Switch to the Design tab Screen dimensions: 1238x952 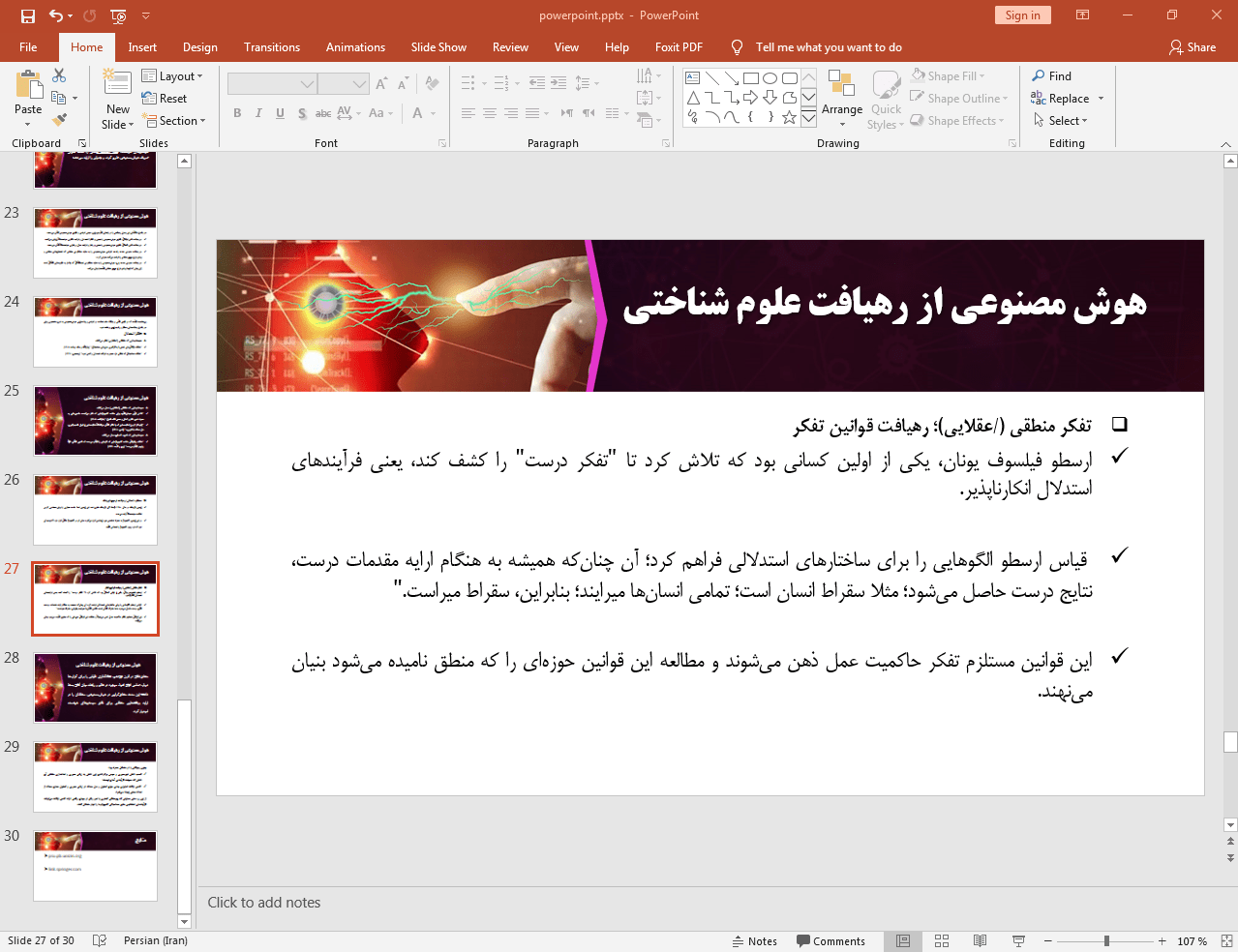pos(200,47)
